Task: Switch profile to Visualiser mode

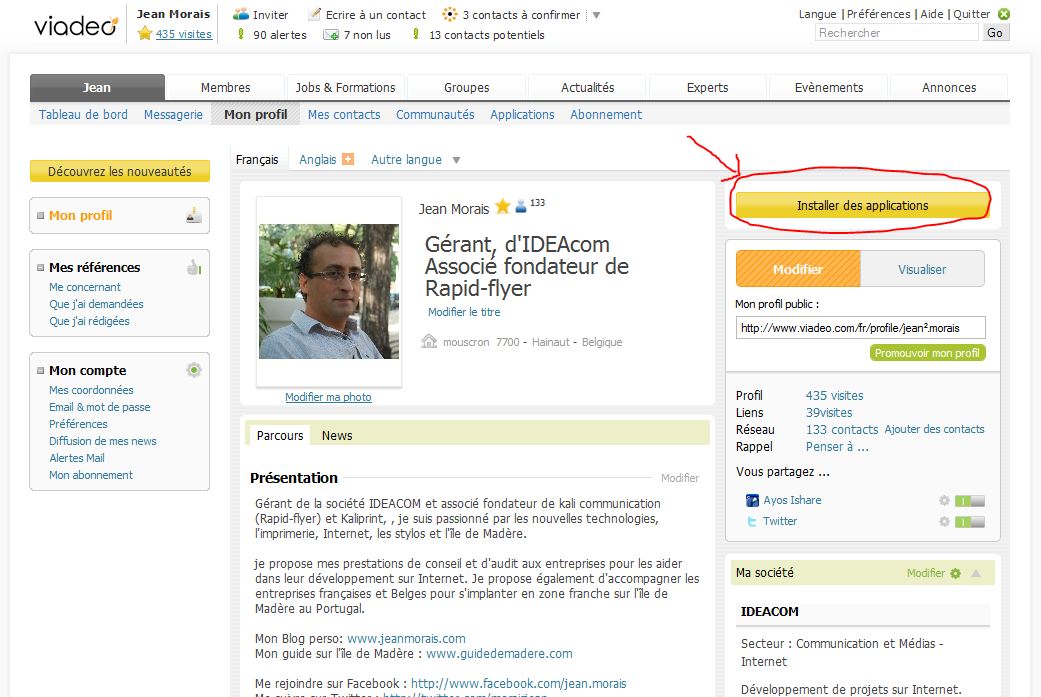Action: coord(922,269)
